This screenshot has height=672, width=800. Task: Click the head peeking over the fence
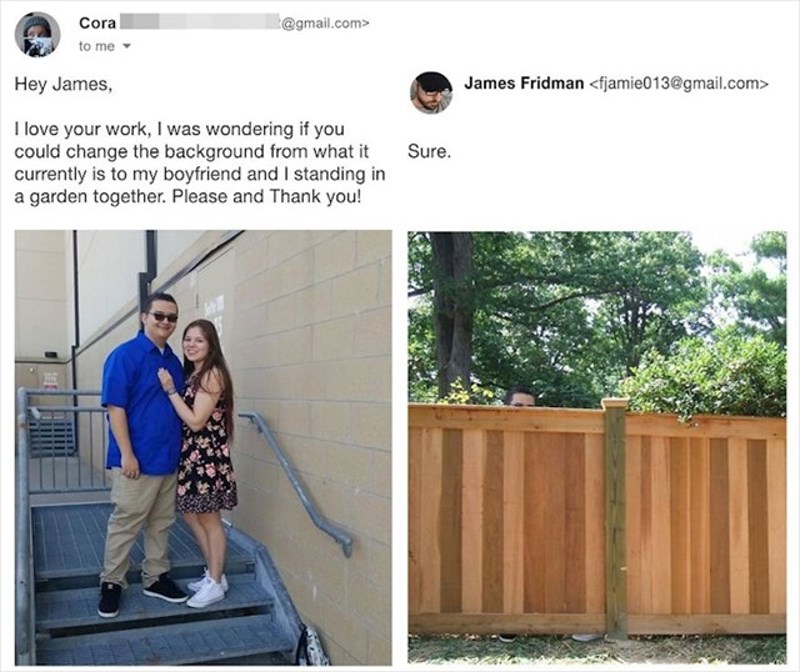(x=520, y=396)
